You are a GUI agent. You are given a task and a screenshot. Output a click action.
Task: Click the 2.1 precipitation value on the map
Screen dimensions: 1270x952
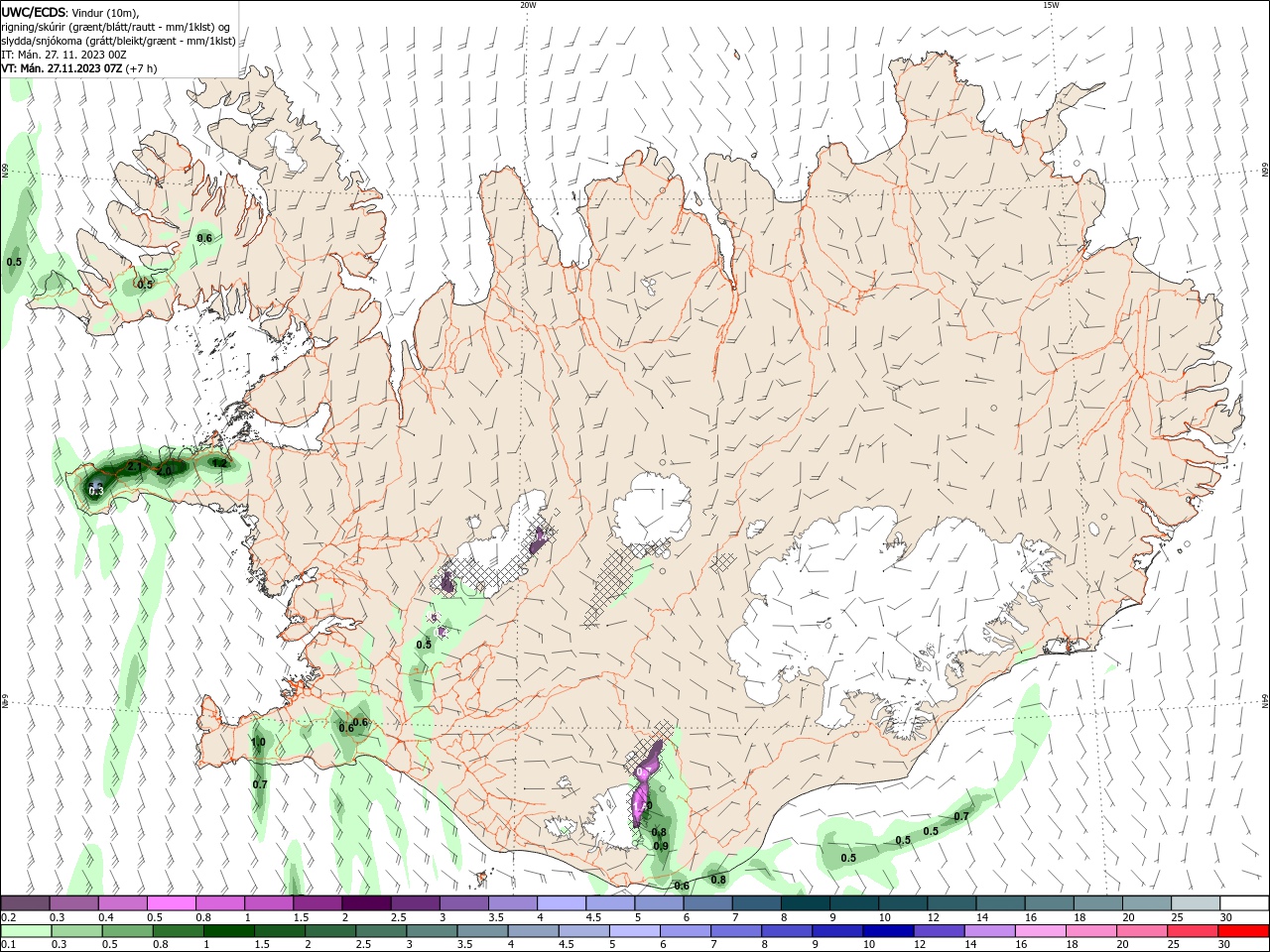point(136,466)
